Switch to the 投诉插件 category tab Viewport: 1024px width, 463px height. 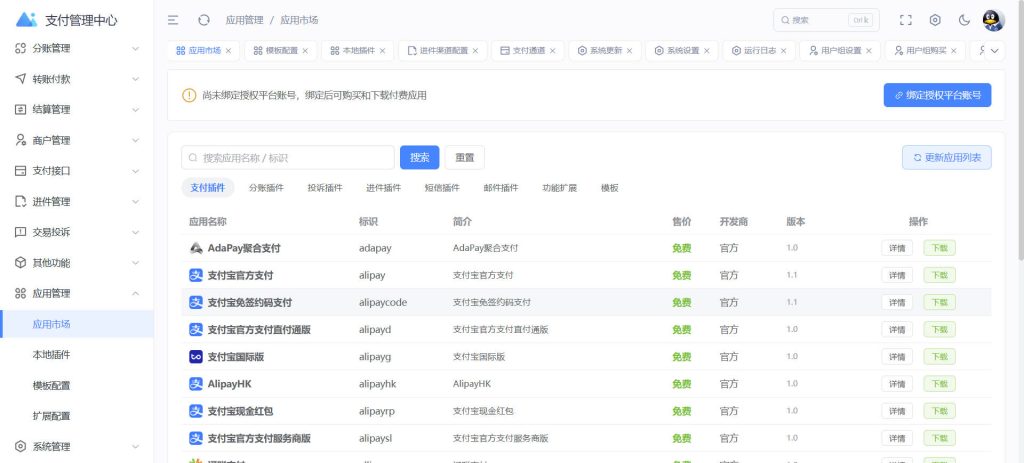[325, 188]
